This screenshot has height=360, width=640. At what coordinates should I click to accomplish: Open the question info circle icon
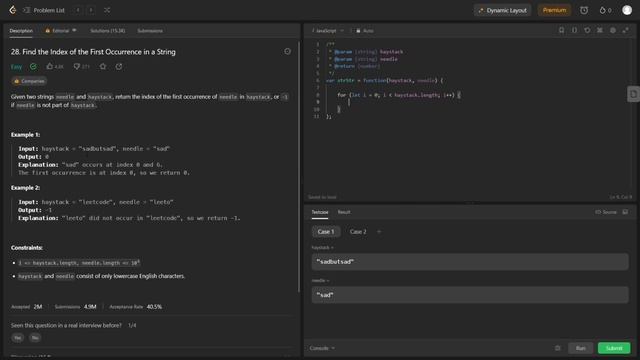tap(288, 51)
